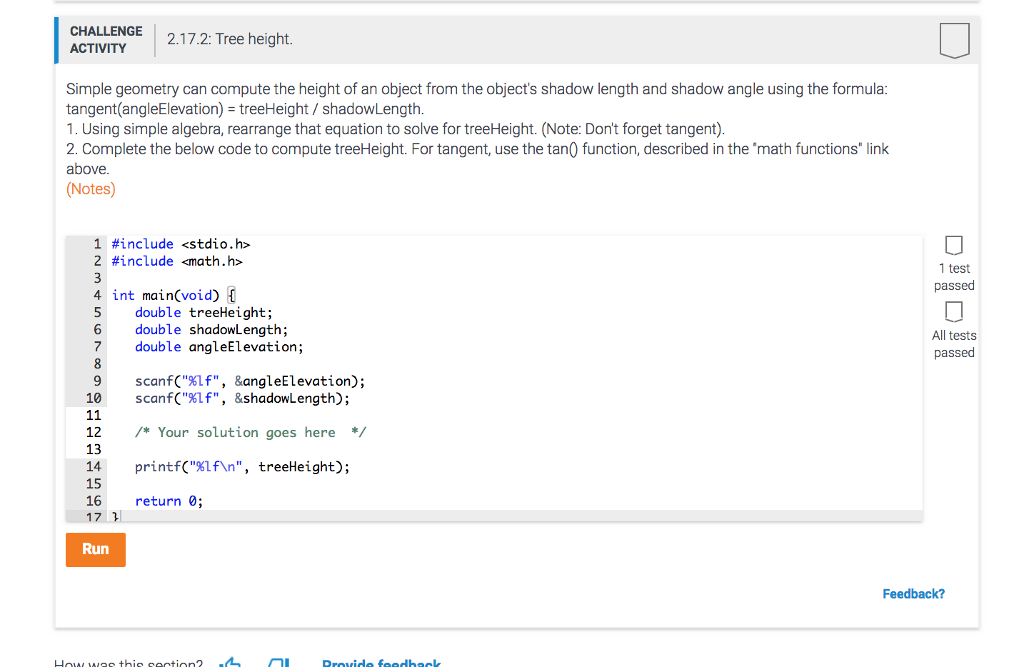Click the thumbs down icon
Image resolution: width=1024 pixels, height=667 pixels.
coord(279,662)
